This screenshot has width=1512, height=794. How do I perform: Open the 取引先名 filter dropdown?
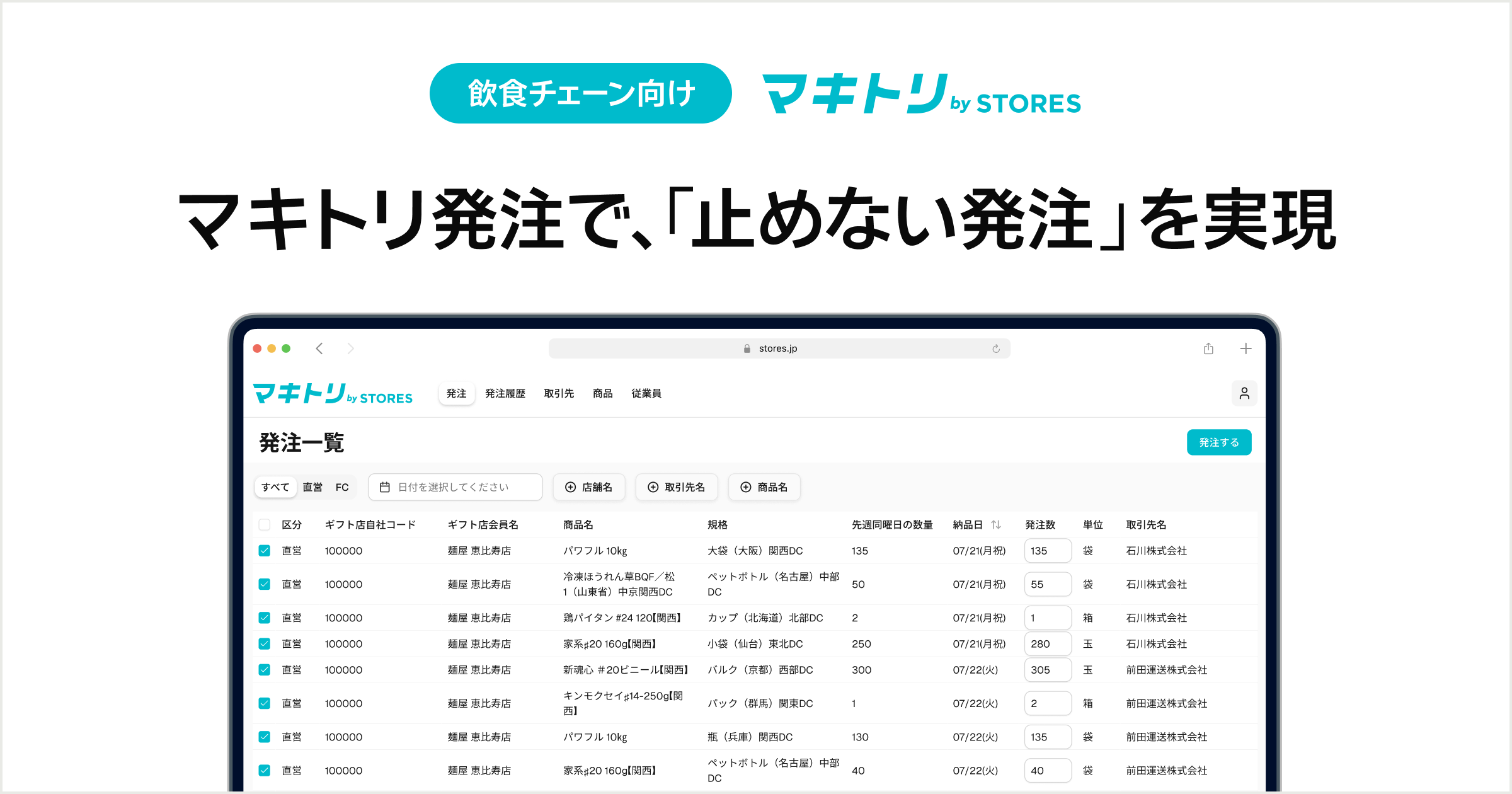[x=676, y=487]
